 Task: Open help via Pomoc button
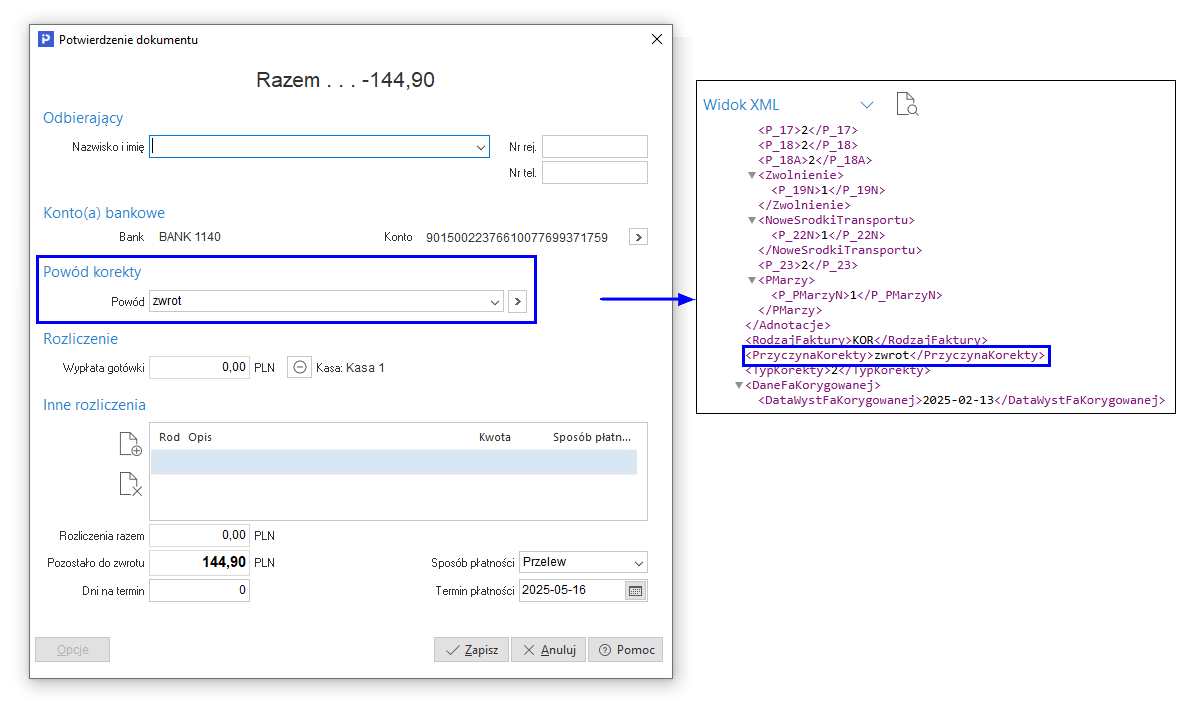627,650
